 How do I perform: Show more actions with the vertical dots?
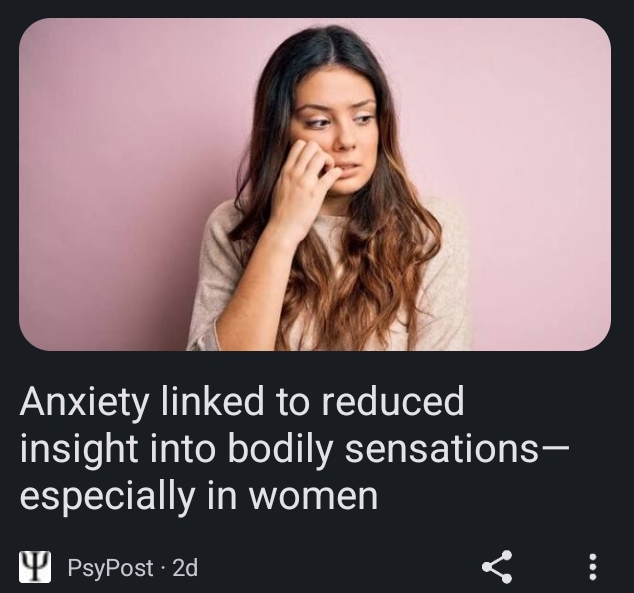[592, 567]
